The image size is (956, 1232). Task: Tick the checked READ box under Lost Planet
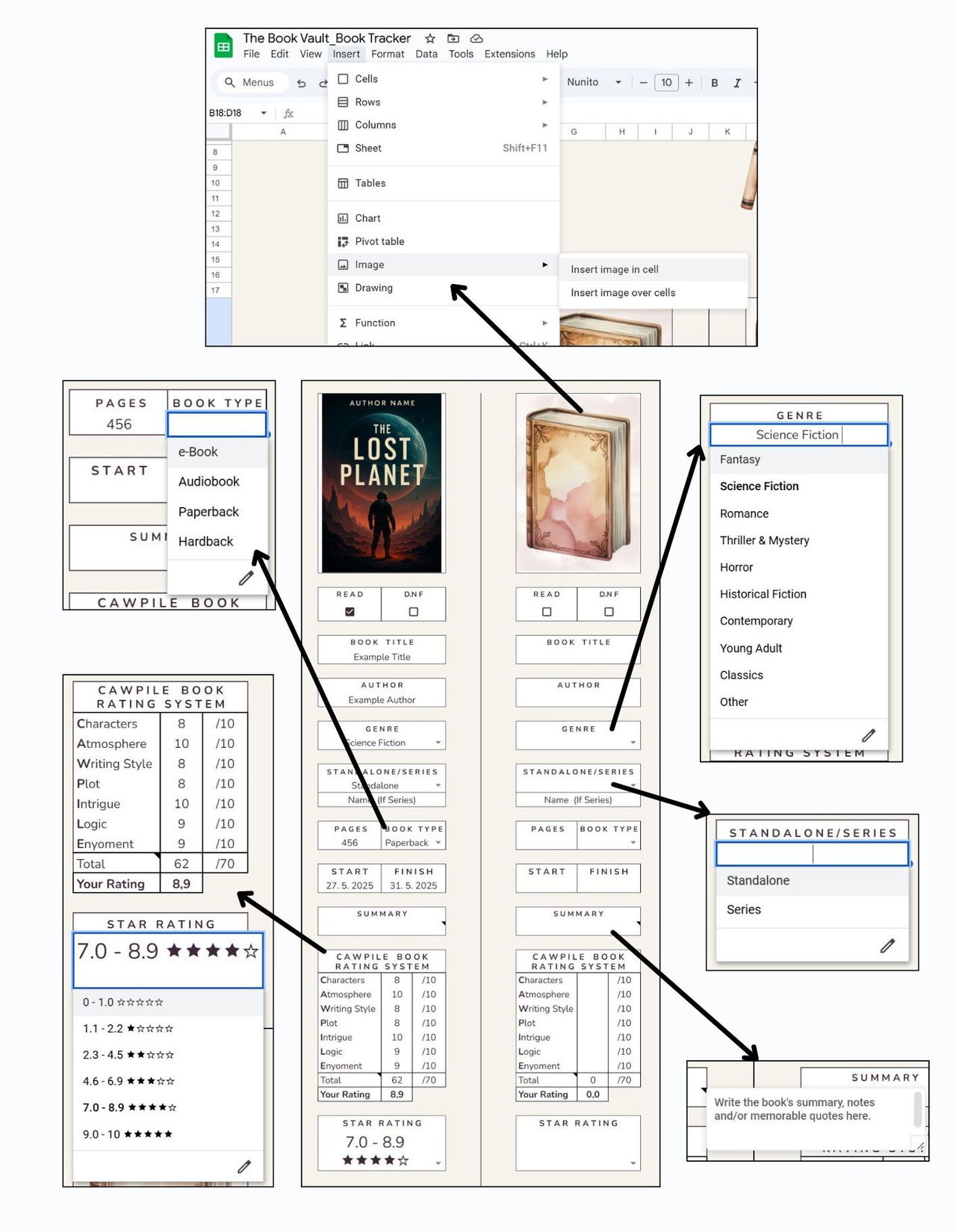(350, 612)
